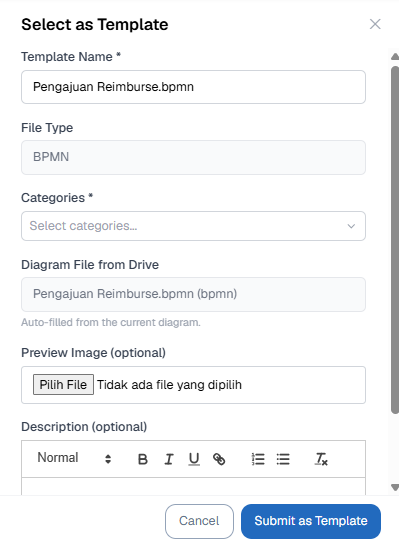Click the scrollbar up arrow
Image resolution: width=399 pixels, height=554 pixels.
click(395, 57)
